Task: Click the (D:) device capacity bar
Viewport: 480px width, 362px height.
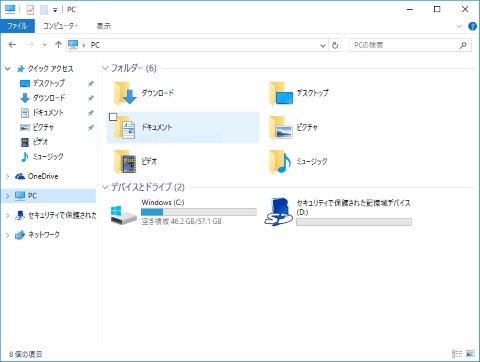Action: pos(354,222)
